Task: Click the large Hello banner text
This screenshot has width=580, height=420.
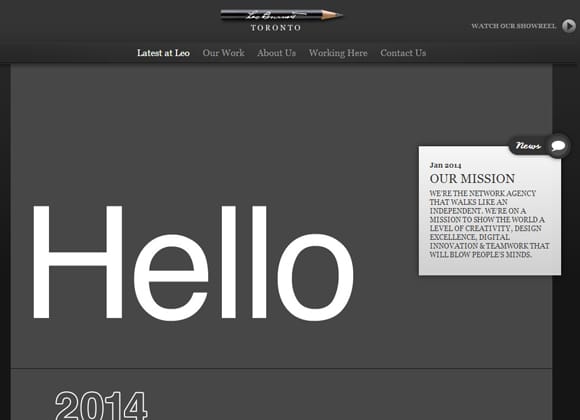Action: (x=193, y=262)
